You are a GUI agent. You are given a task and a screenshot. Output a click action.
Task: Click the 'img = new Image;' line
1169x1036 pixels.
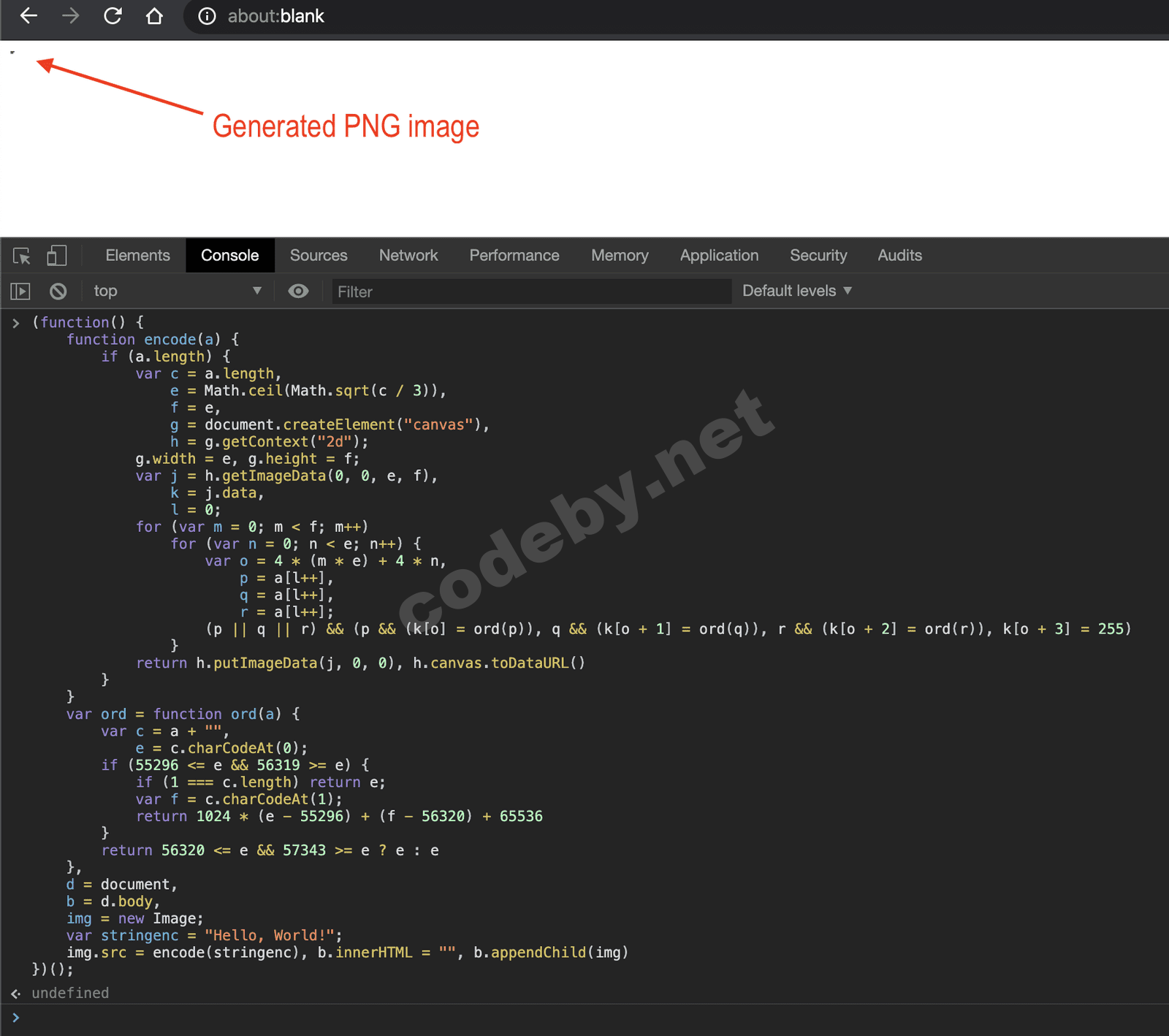pyautogui.click(x=135, y=918)
